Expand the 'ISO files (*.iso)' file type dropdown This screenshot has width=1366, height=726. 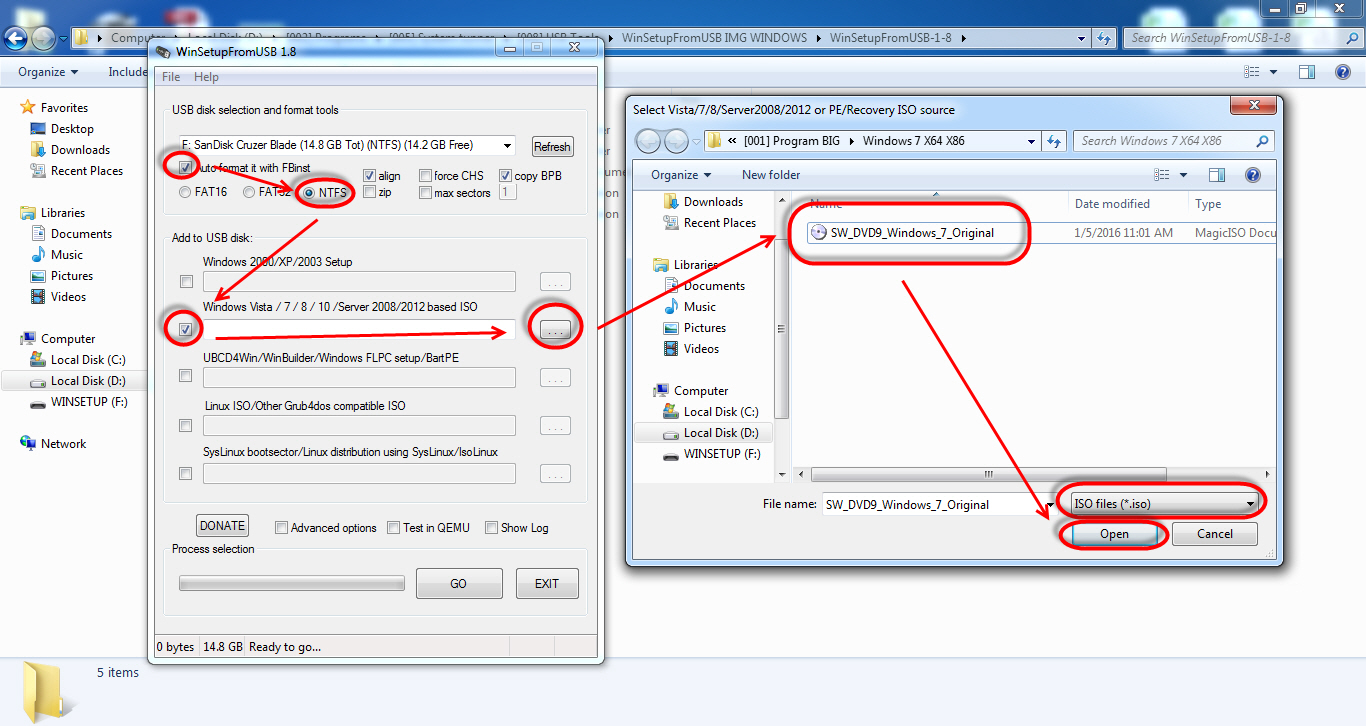click(1250, 504)
